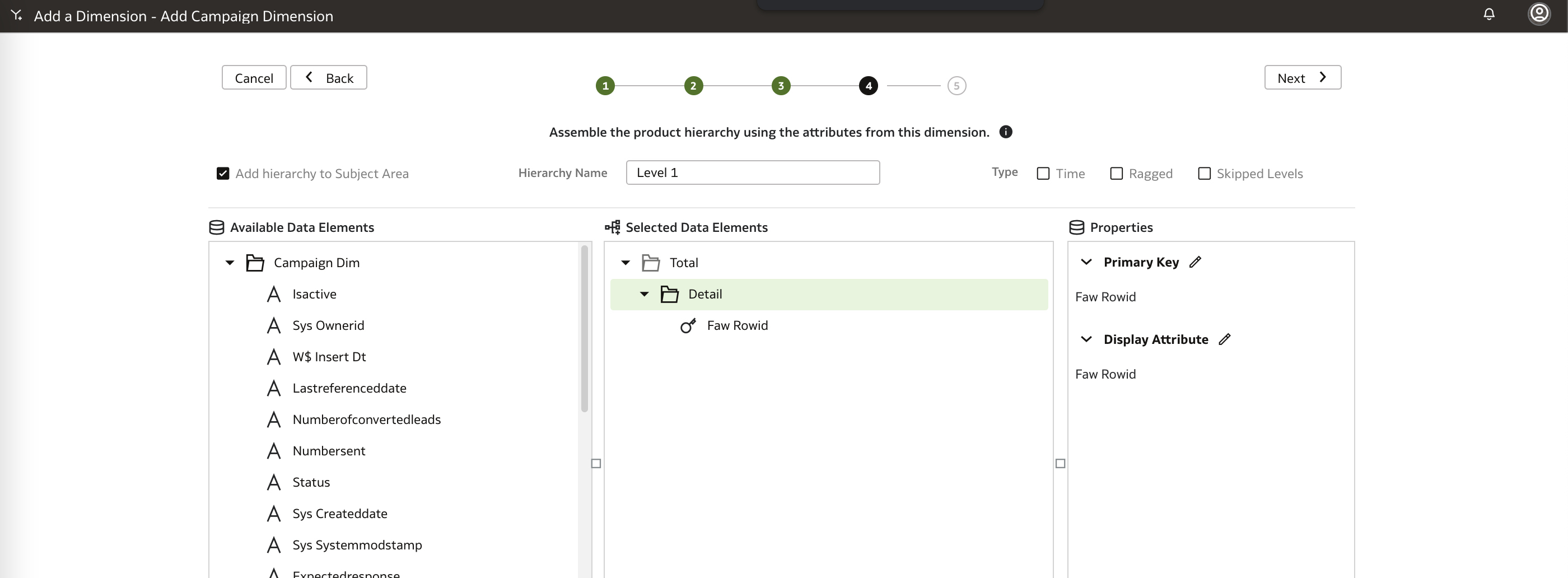Collapse the Total hierarchy level

625,263
